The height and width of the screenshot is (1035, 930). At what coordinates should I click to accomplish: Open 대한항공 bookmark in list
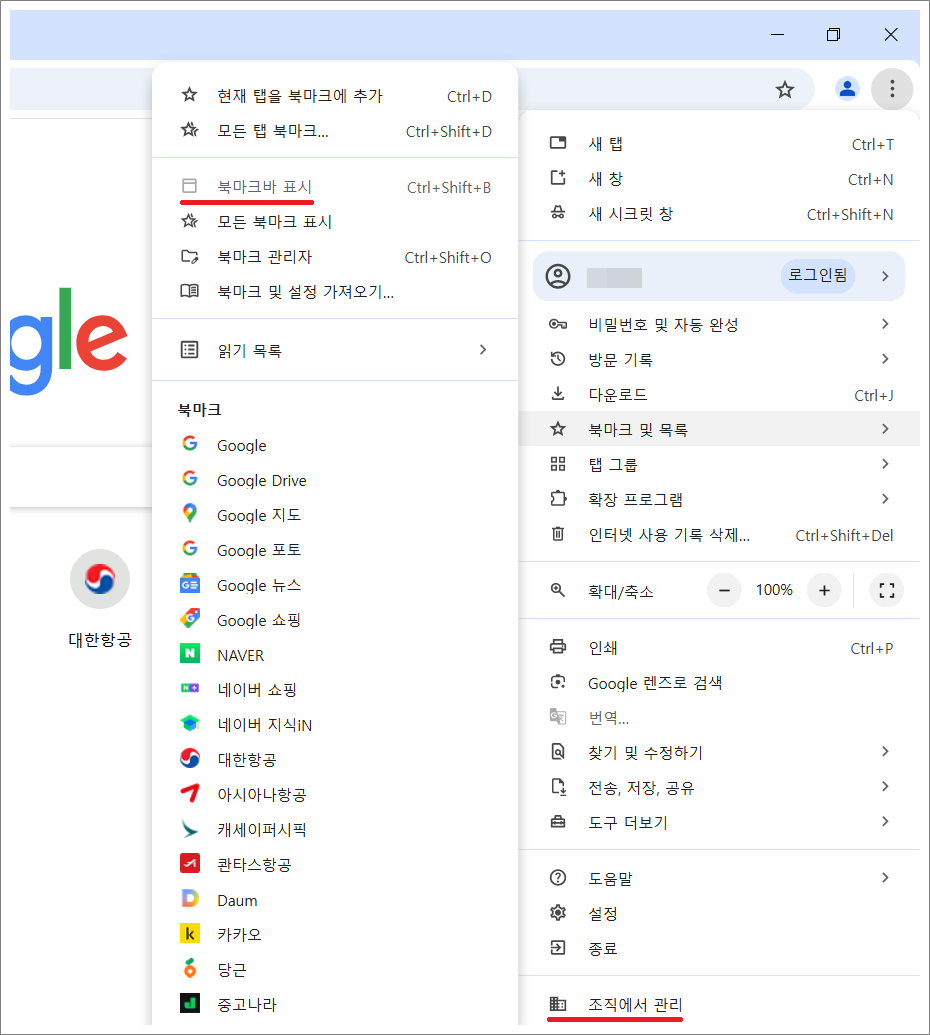335,760
